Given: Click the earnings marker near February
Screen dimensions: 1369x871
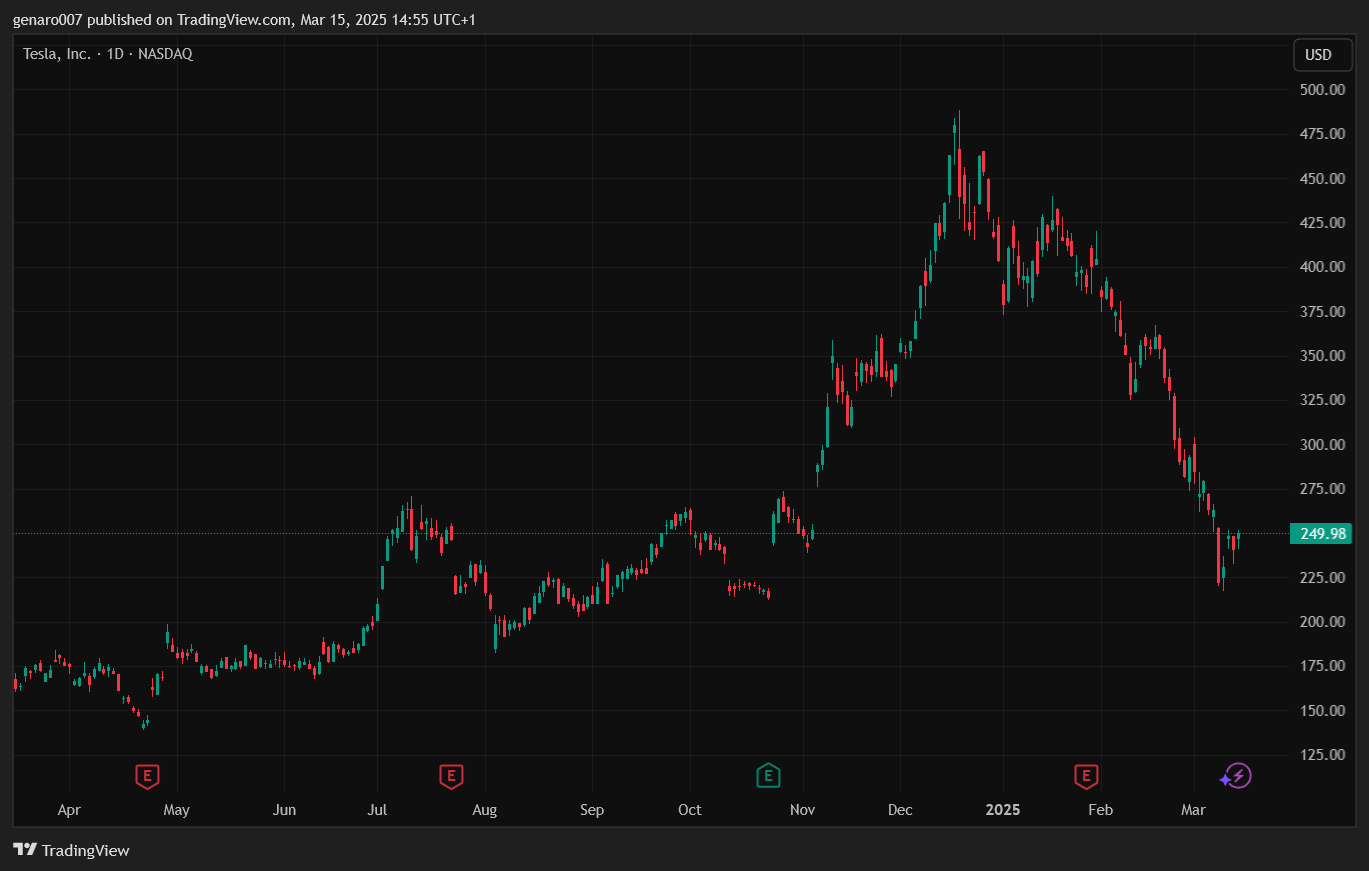Looking at the screenshot, I should pyautogui.click(x=1086, y=775).
